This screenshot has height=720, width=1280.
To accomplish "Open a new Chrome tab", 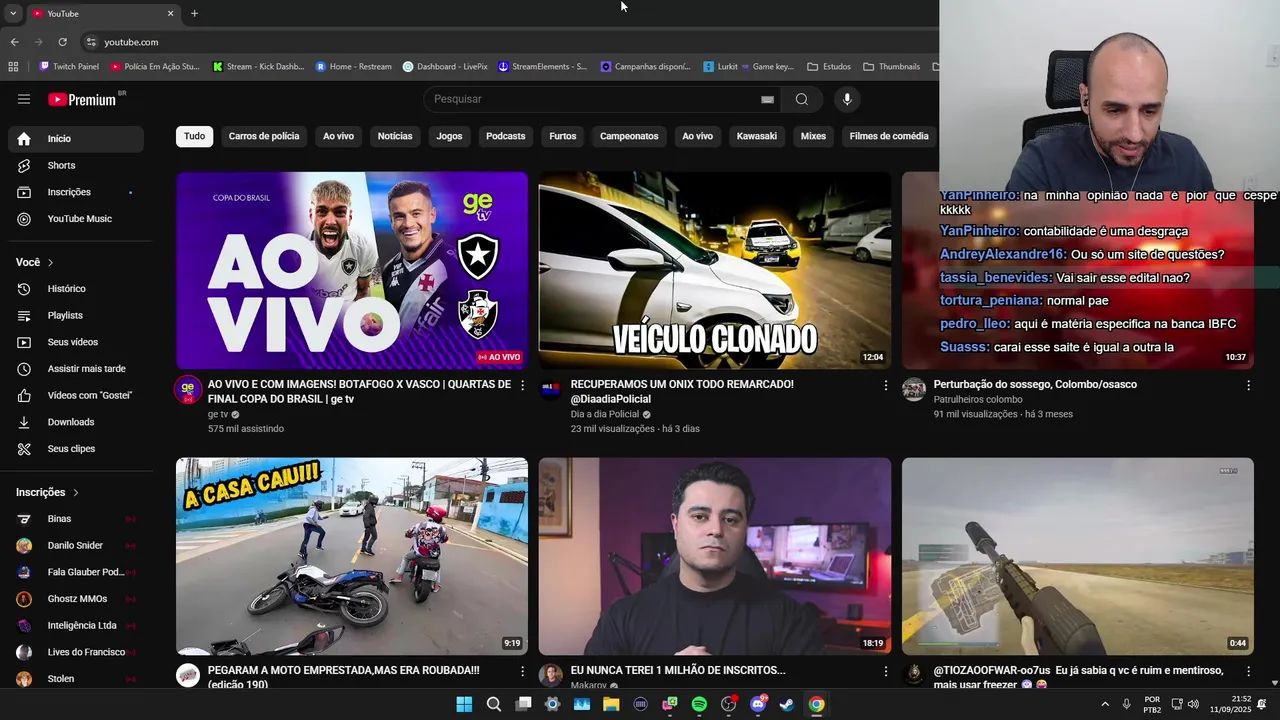I will tap(194, 13).
